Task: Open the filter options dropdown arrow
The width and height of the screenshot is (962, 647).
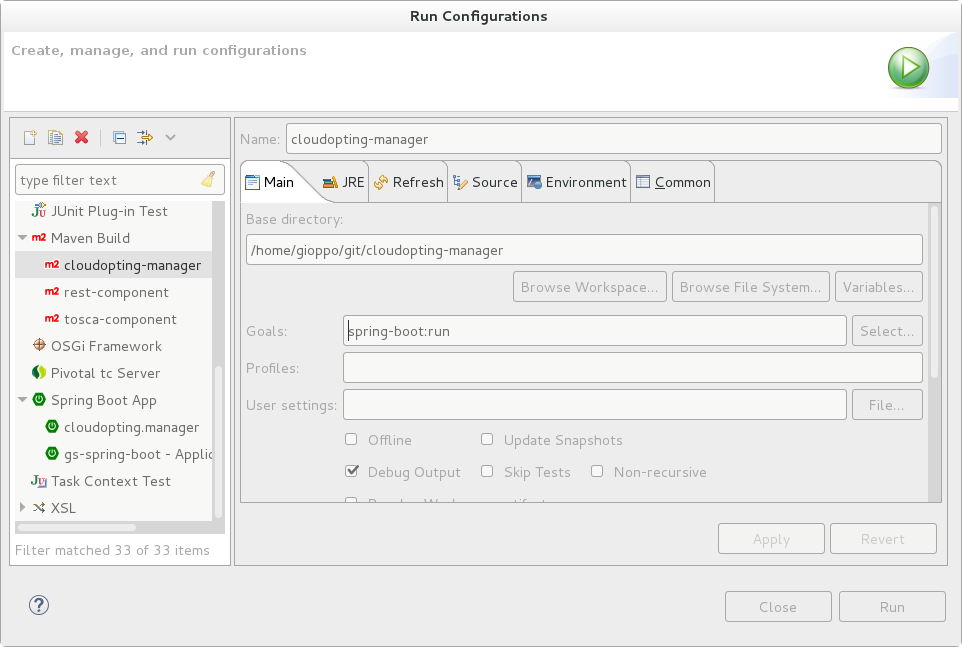Action: 171,137
